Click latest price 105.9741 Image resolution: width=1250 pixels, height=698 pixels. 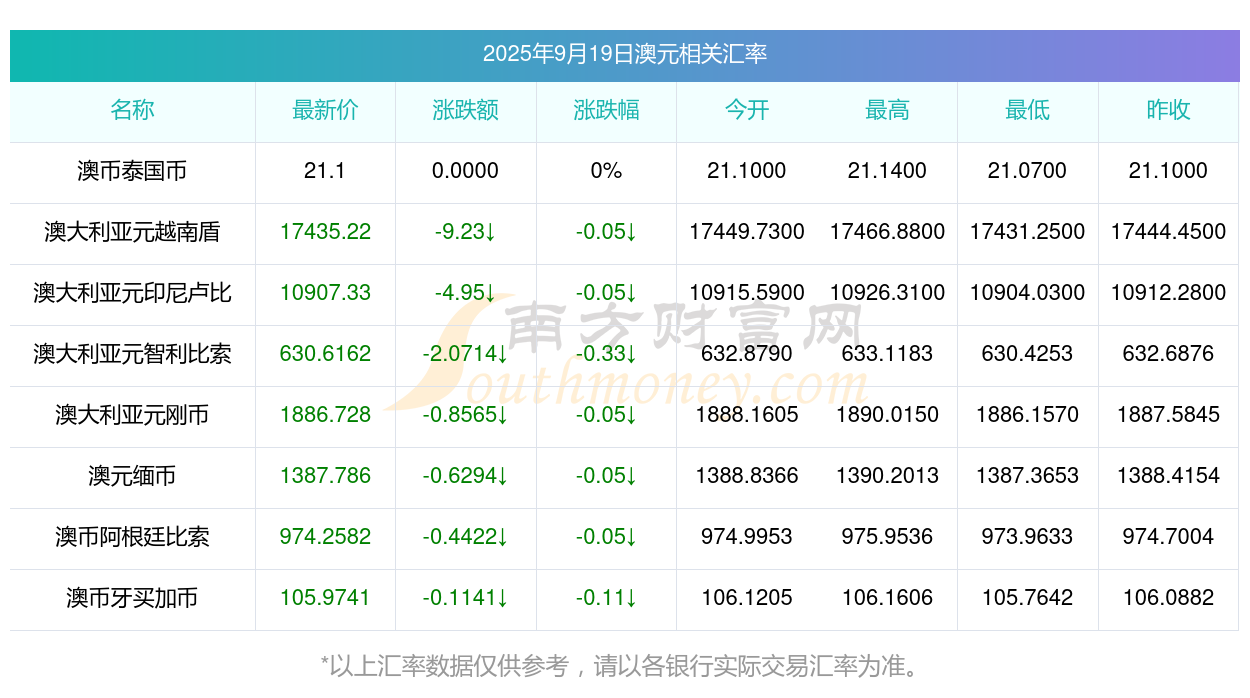tap(325, 598)
